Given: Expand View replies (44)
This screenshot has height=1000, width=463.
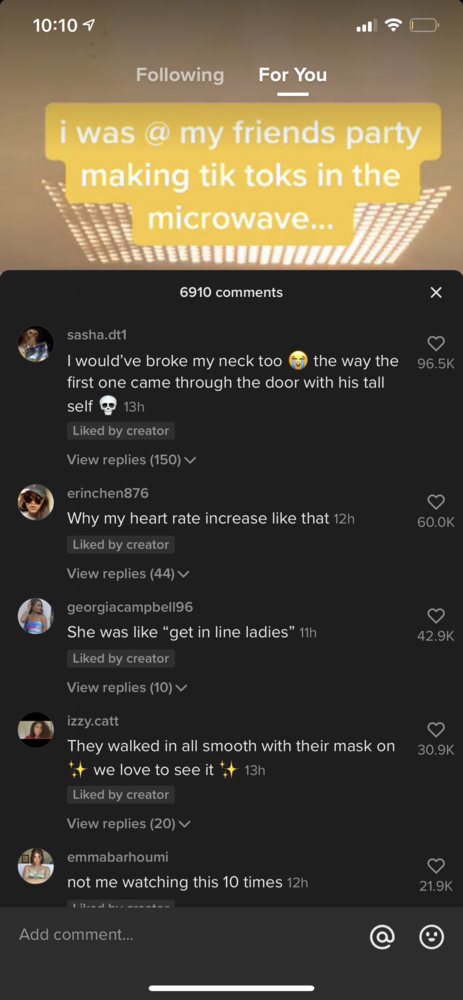Looking at the screenshot, I should (128, 573).
